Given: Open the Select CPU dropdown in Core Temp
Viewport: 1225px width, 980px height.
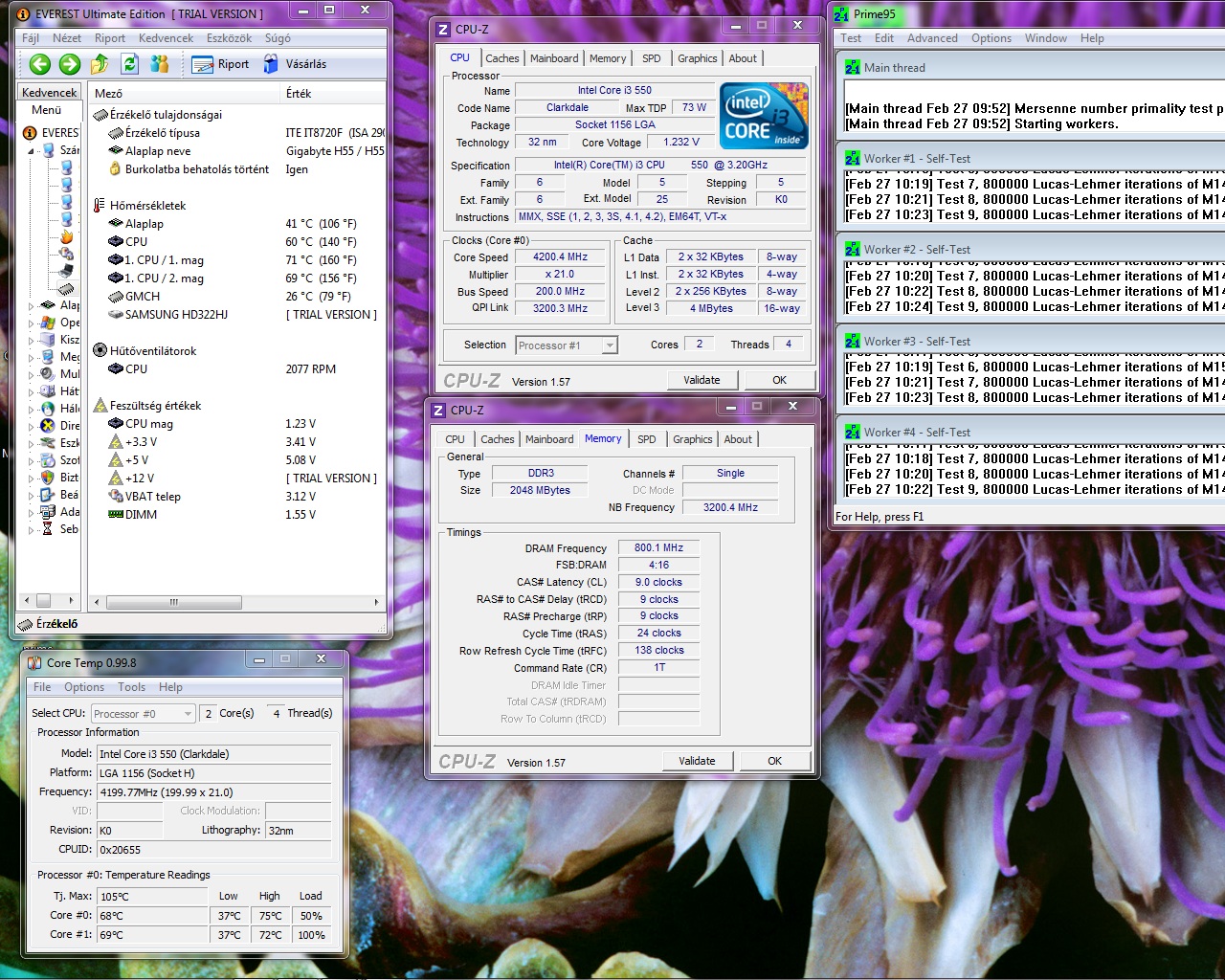Looking at the screenshot, I should [144, 714].
